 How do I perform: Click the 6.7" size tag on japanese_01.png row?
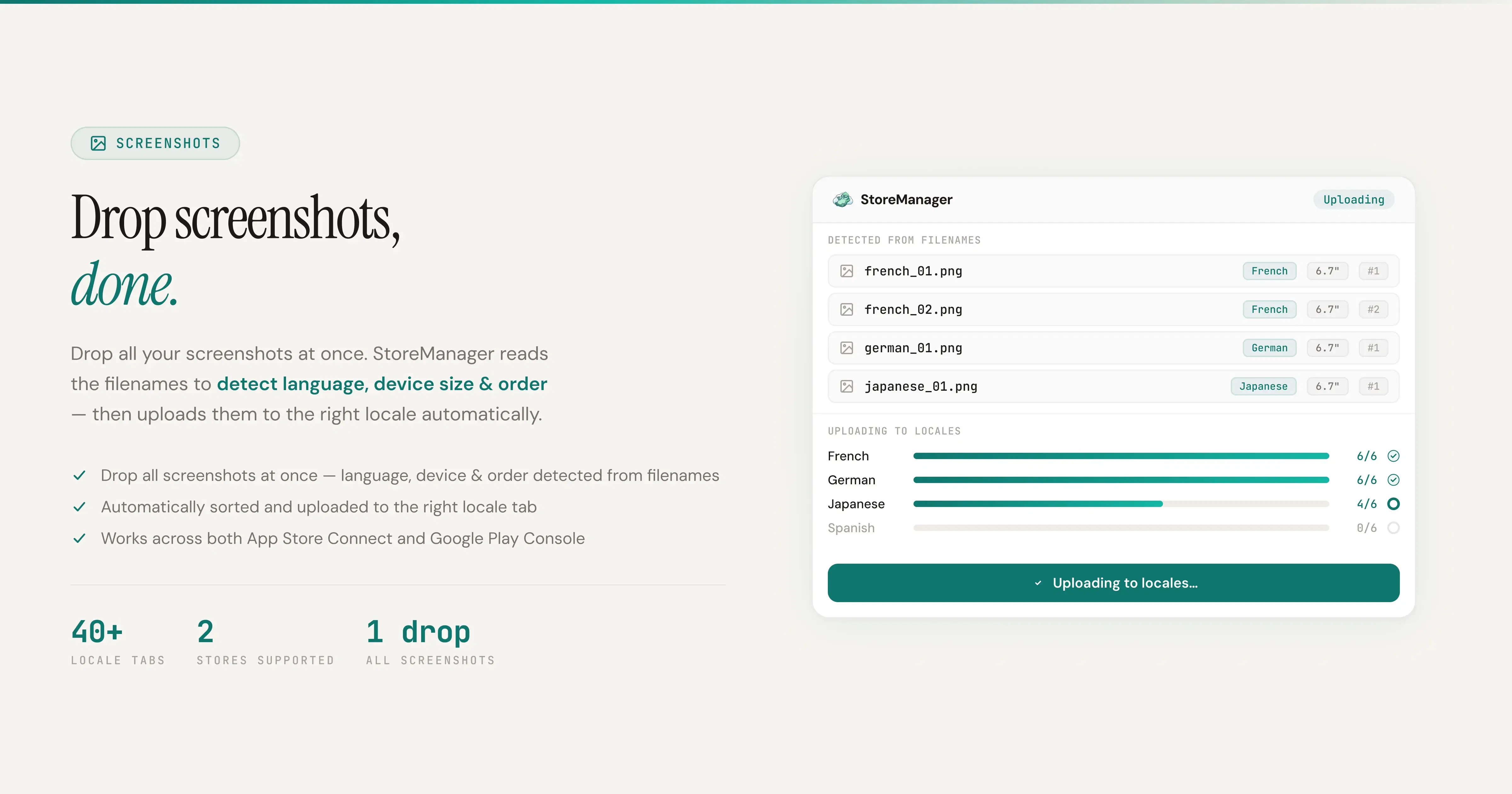(x=1328, y=386)
